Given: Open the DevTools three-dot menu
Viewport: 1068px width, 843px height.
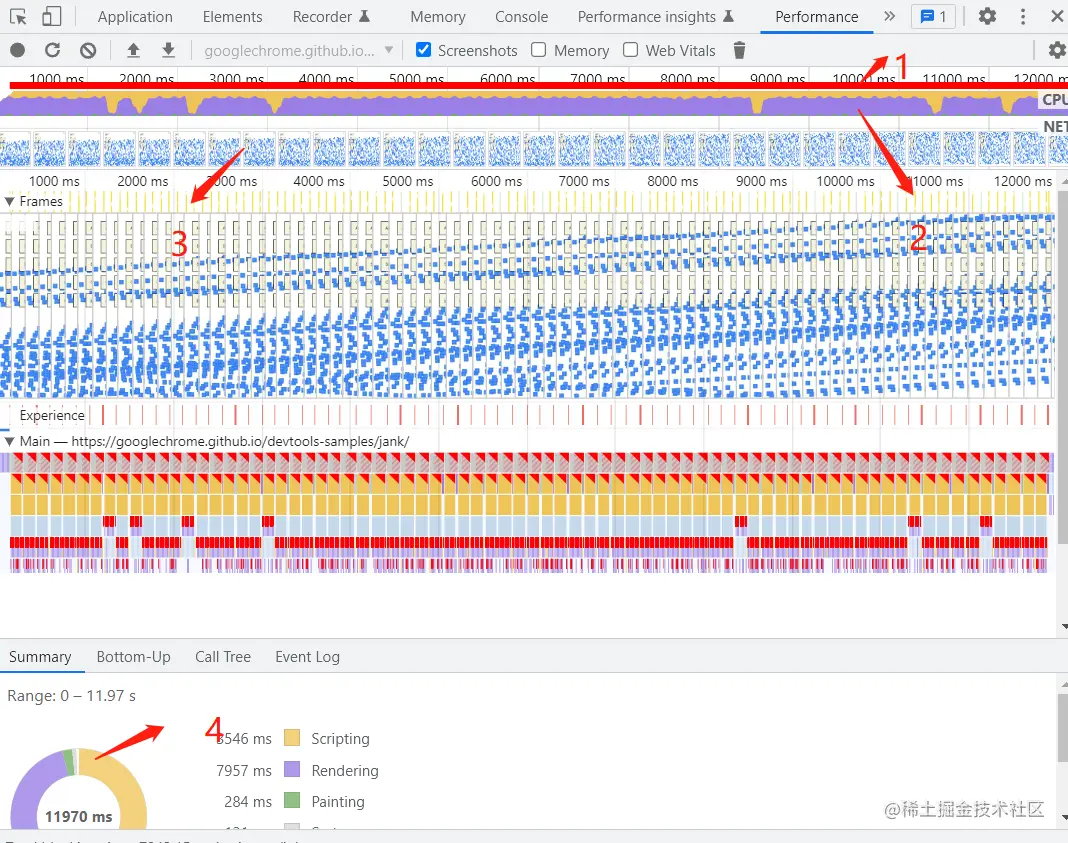Looking at the screenshot, I should click(1022, 16).
